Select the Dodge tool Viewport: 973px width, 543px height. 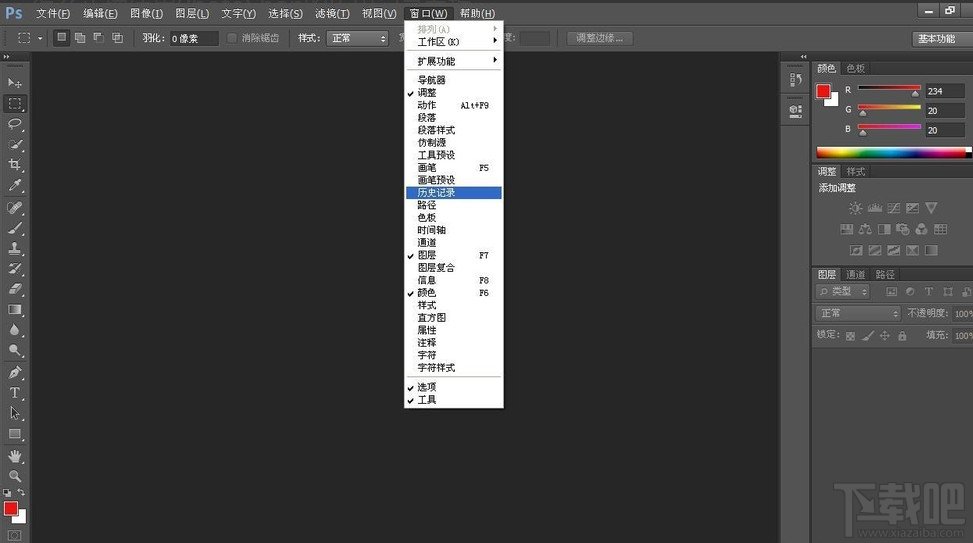tap(15, 350)
